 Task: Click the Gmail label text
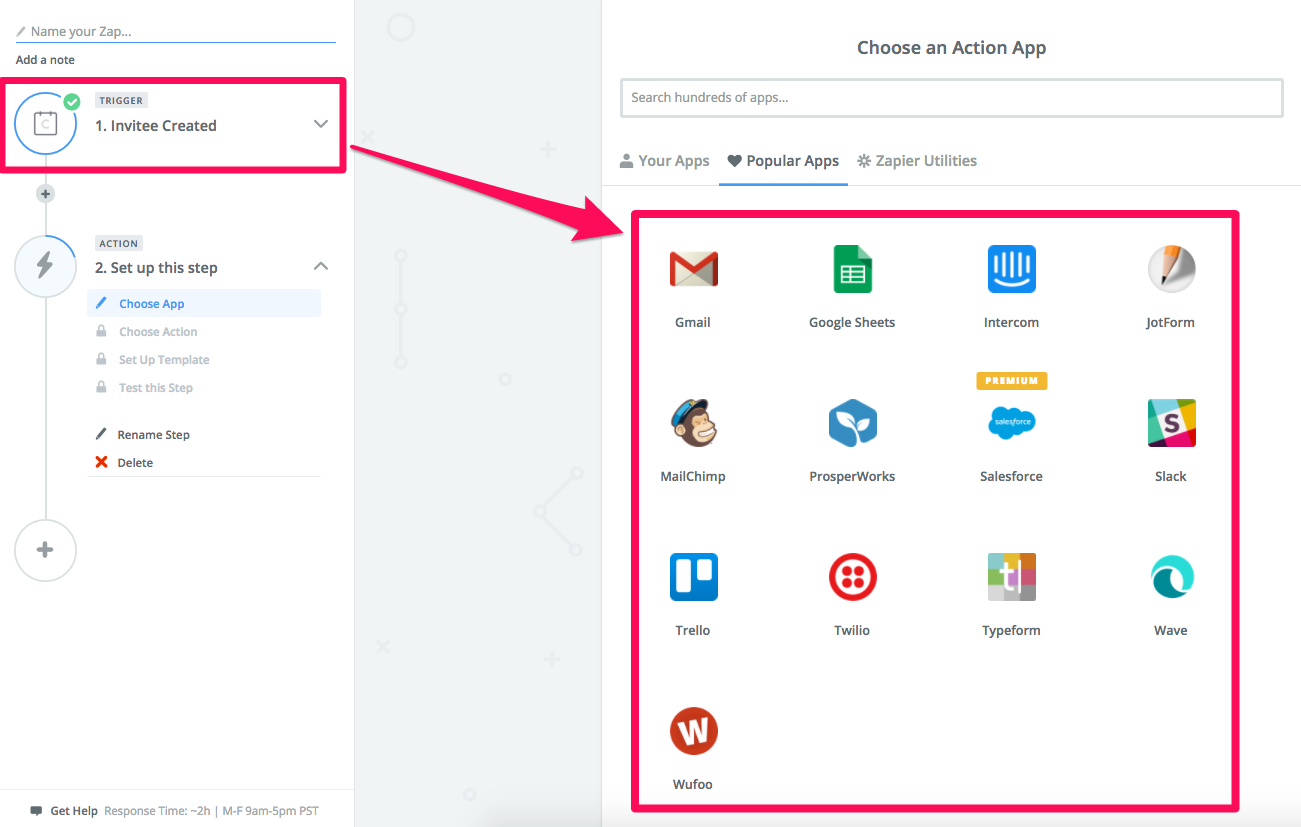[x=693, y=322]
